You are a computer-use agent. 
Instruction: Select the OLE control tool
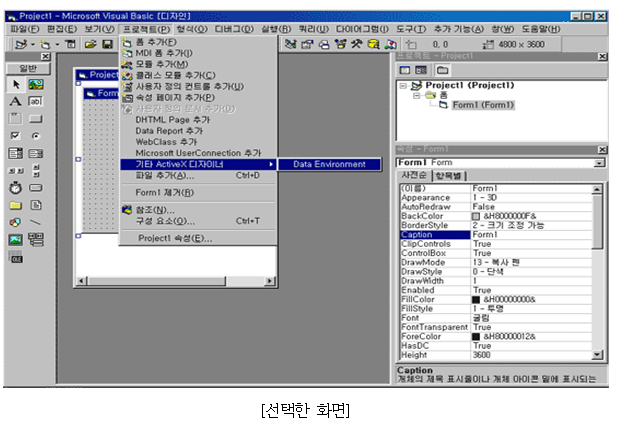pyautogui.click(x=16, y=257)
